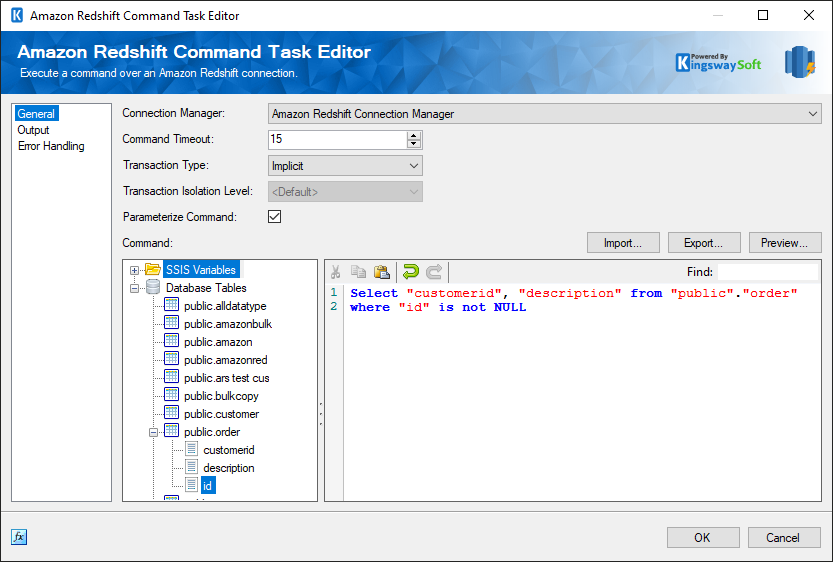
Task: Select the public.amazonbulk table
Action: pos(228,323)
